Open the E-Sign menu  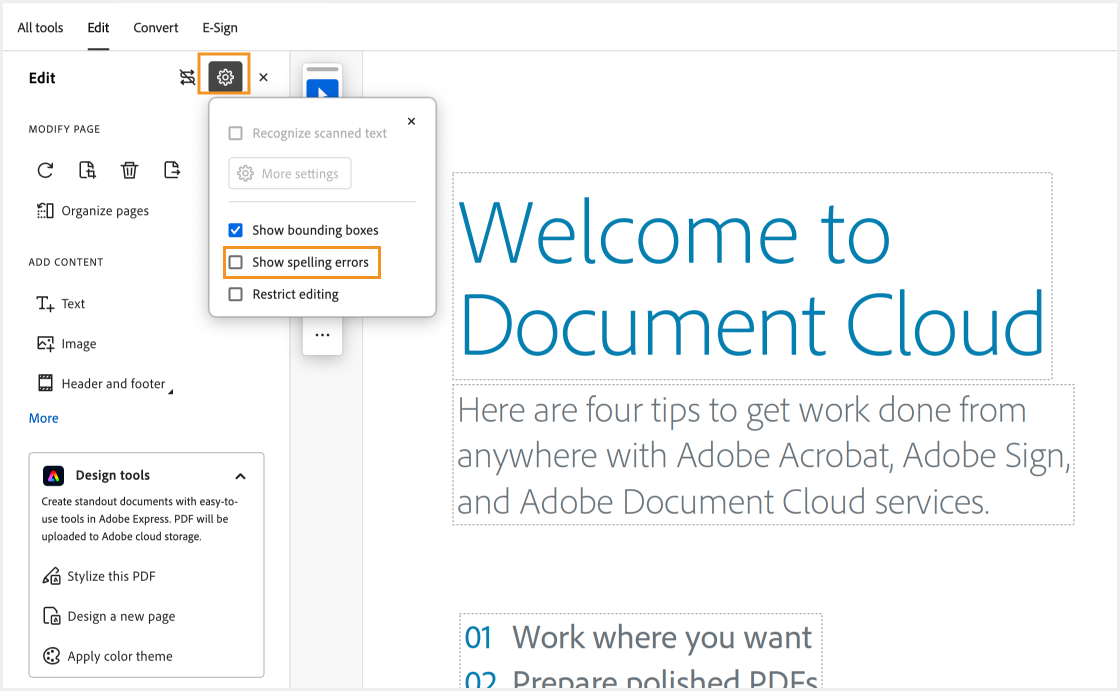point(219,27)
